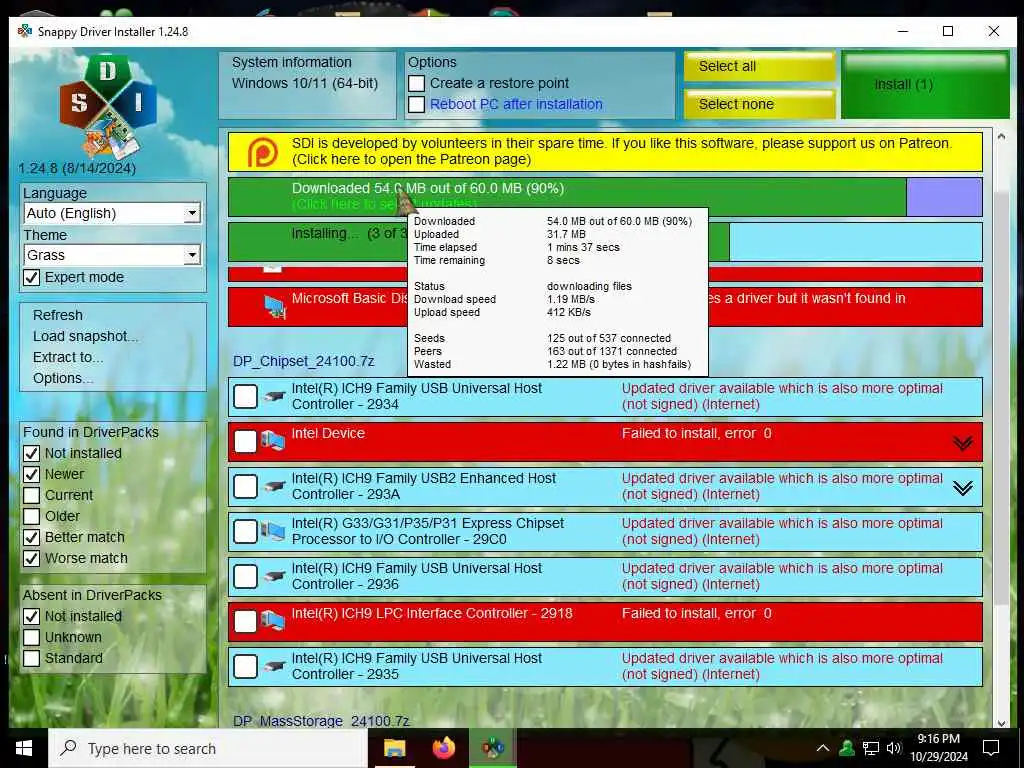
Task: Toggle Reboot PC after installation checkbox
Action: click(417, 104)
